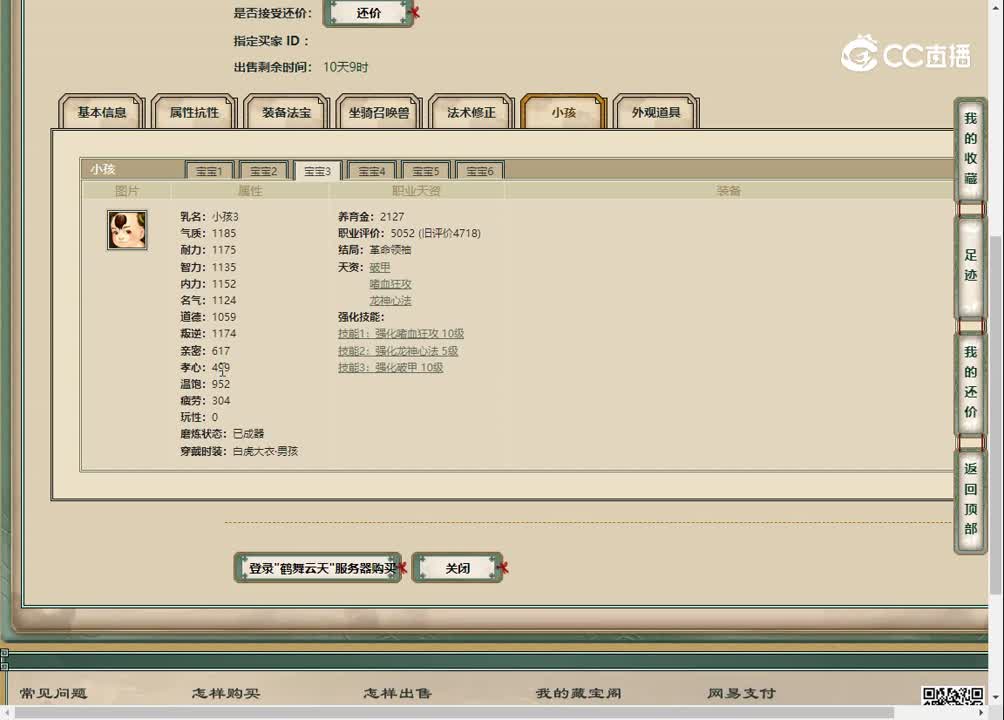The height and width of the screenshot is (720, 1004).
Task: Open 技能1 强化嗜血狂攻 10级 link
Action: click(401, 334)
